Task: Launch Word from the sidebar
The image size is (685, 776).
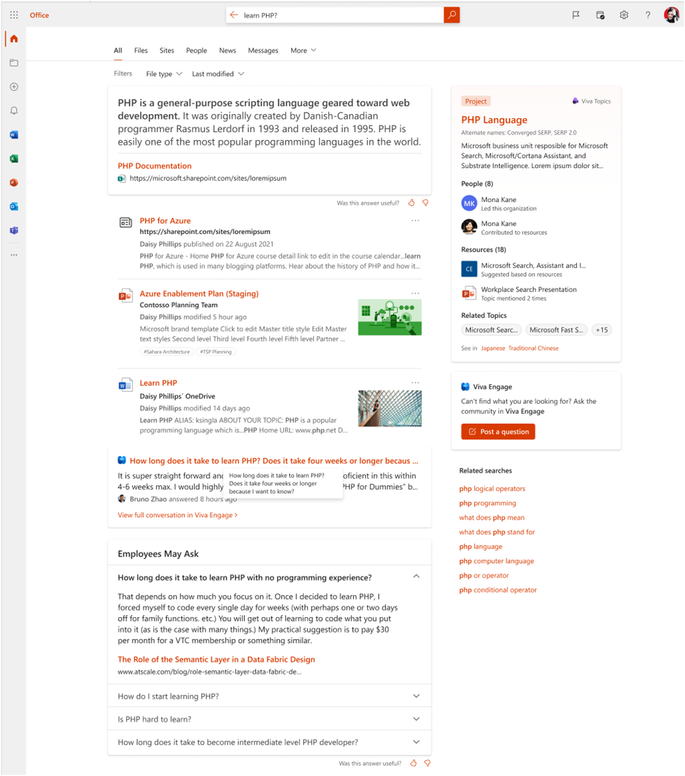Action: [x=14, y=135]
